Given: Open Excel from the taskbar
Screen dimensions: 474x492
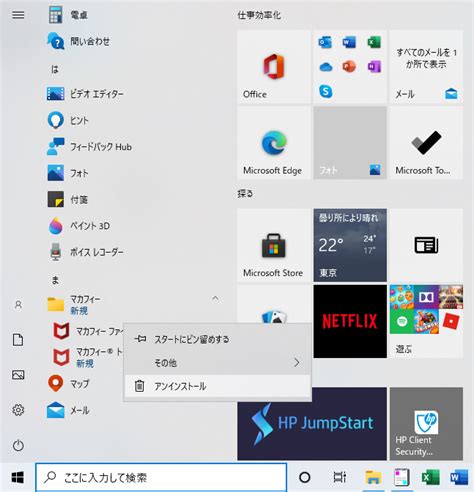Looking at the screenshot, I should 431,477.
